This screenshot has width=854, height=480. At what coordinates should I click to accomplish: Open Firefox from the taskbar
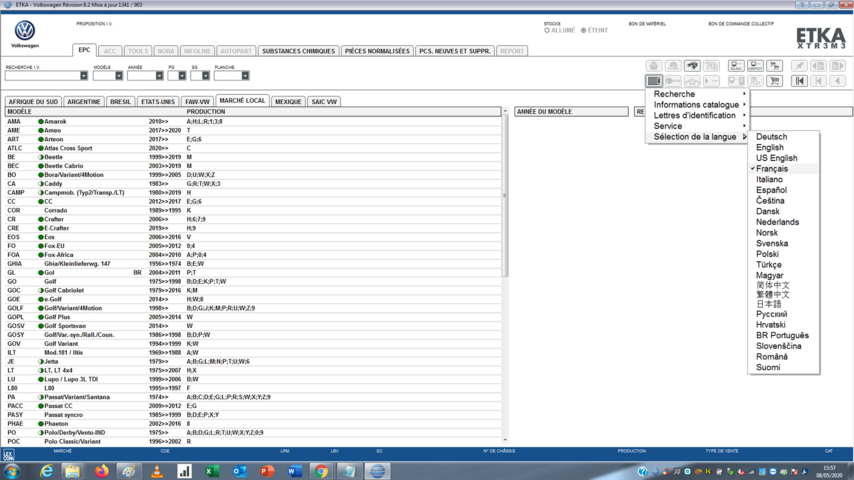[101, 471]
